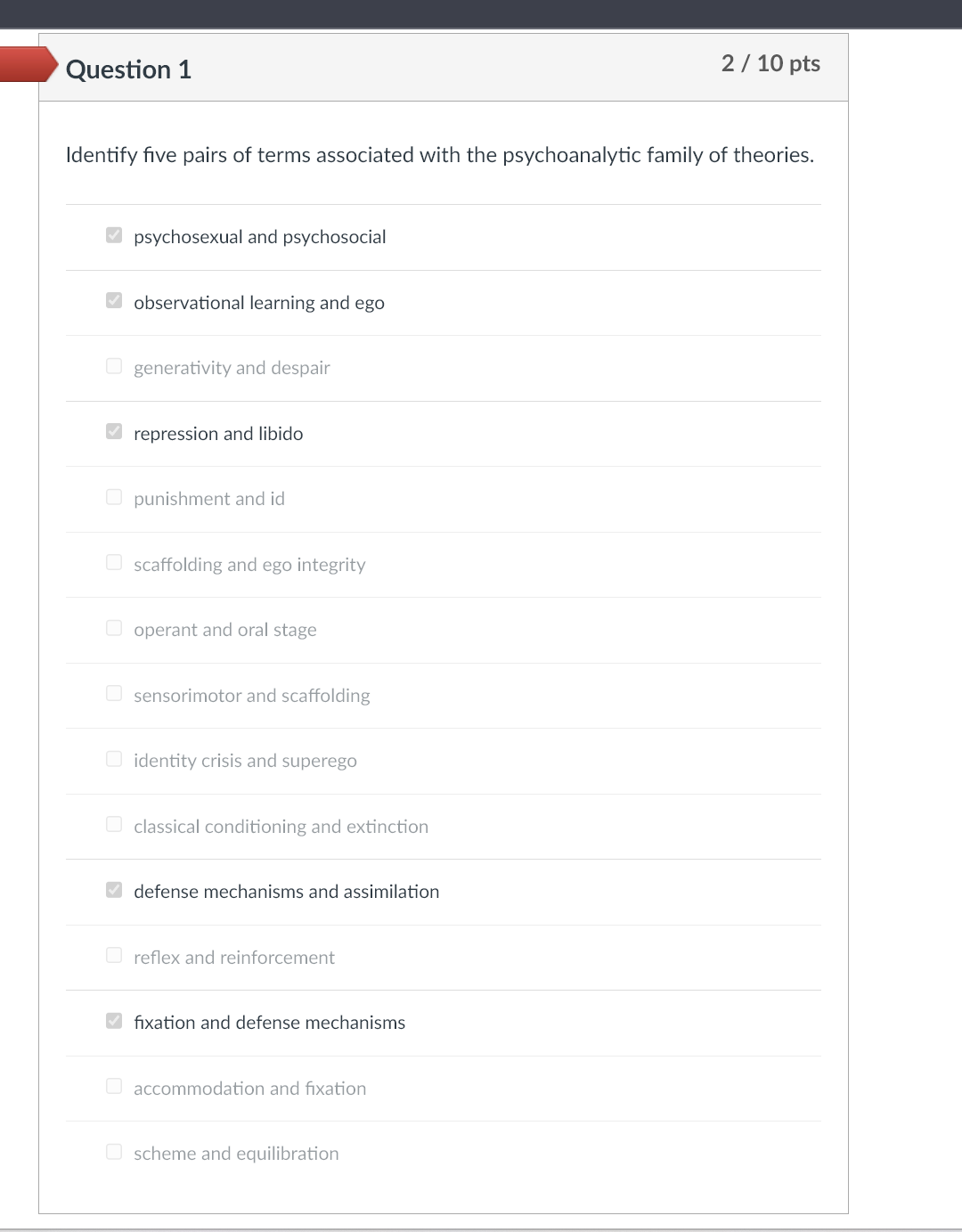The image size is (962, 1232).
Task: Check the reflex and reinforcement option
Action: click(x=114, y=955)
